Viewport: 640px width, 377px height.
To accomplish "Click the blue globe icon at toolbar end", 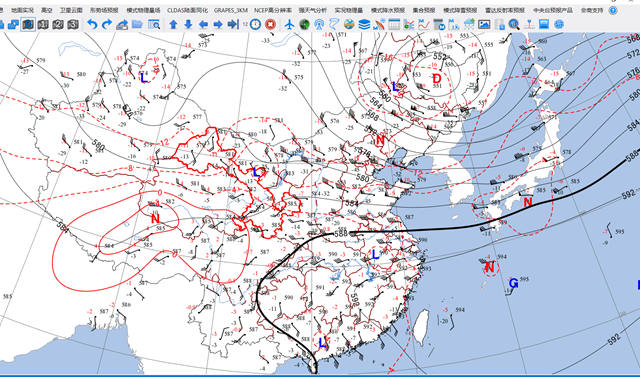I will [559, 24].
